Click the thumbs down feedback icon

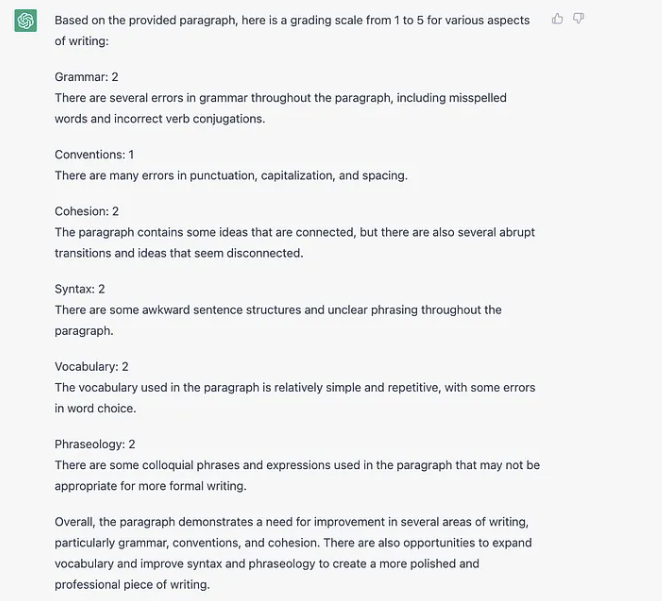coord(579,18)
